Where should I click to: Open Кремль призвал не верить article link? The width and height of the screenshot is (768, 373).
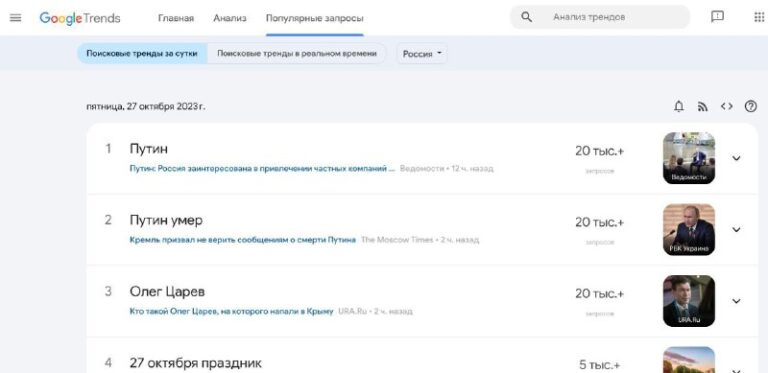point(242,240)
